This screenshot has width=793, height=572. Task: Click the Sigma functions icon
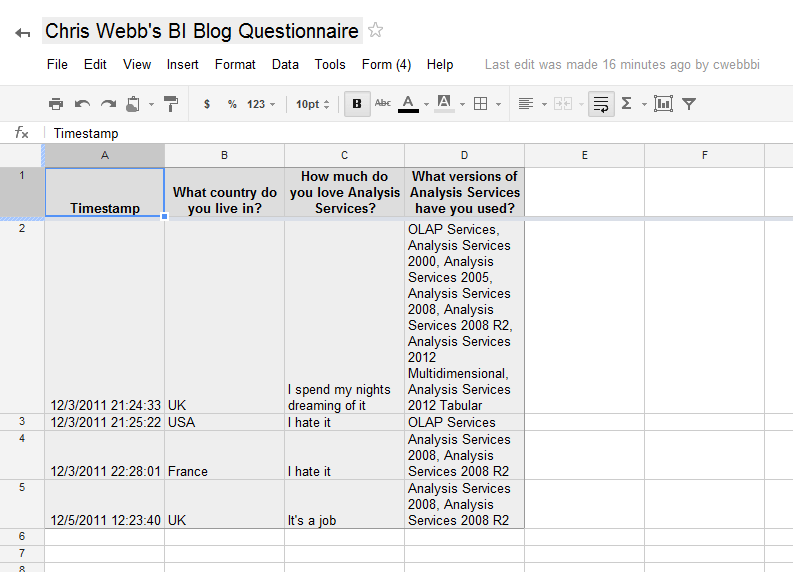[x=627, y=104]
